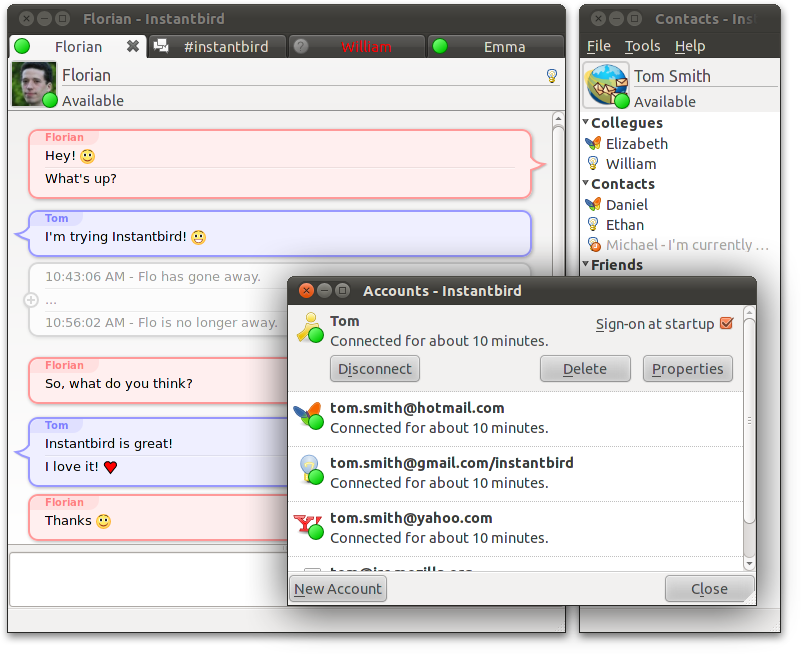Click the lightbulb icon in Florian's conversation header
This screenshot has width=801, height=654.
pyautogui.click(x=552, y=76)
